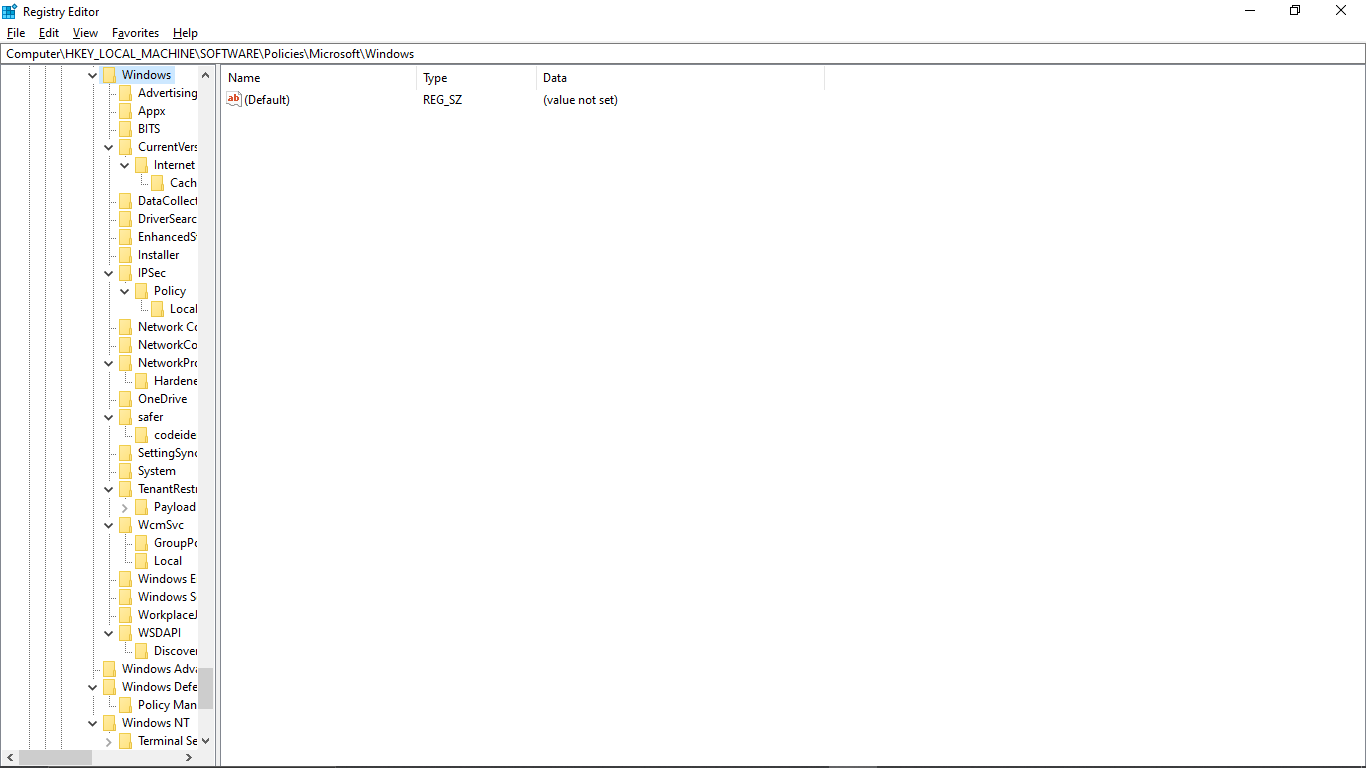Screen dimensions: 1366x768
Task: Select the Windows E key label
Action: point(167,579)
